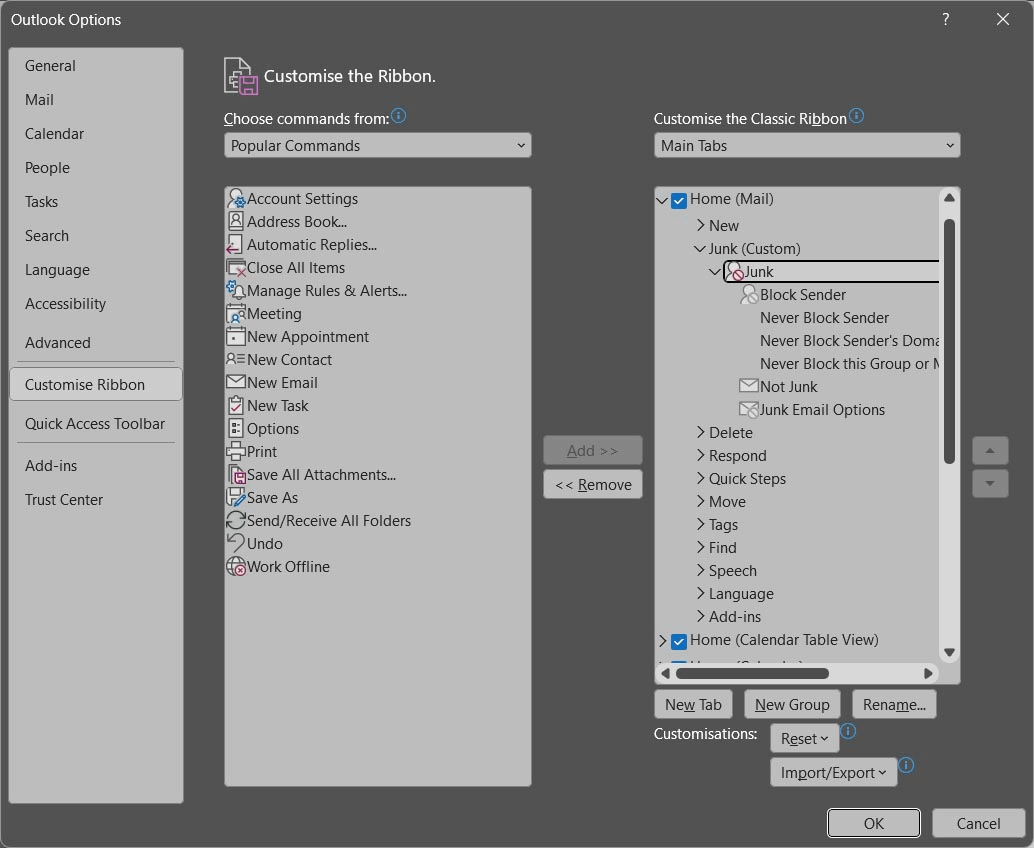Select the Close All Items icon
Image resolution: width=1034 pixels, height=848 pixels.
pos(235,268)
